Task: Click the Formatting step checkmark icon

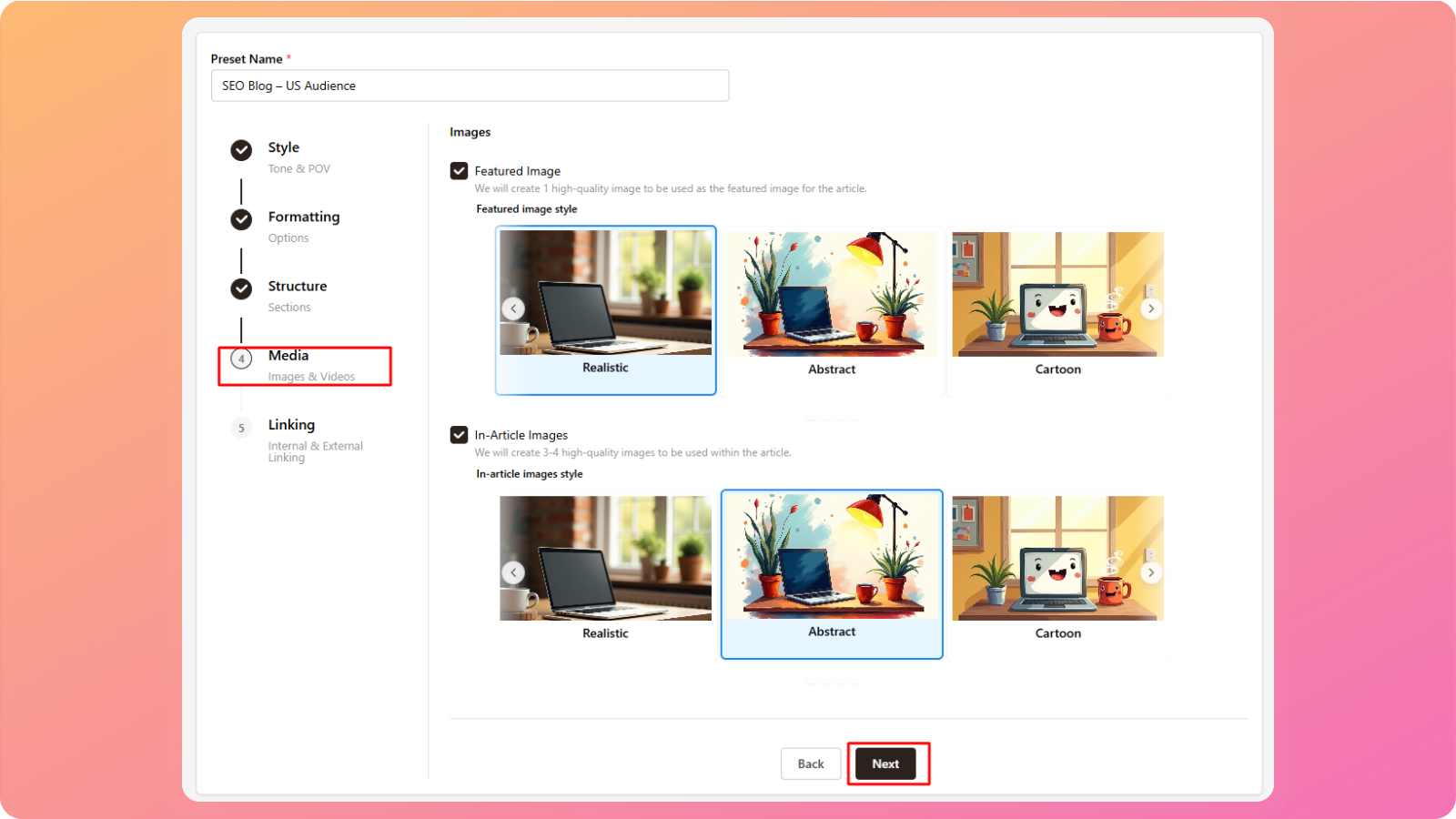Action: pyautogui.click(x=241, y=219)
